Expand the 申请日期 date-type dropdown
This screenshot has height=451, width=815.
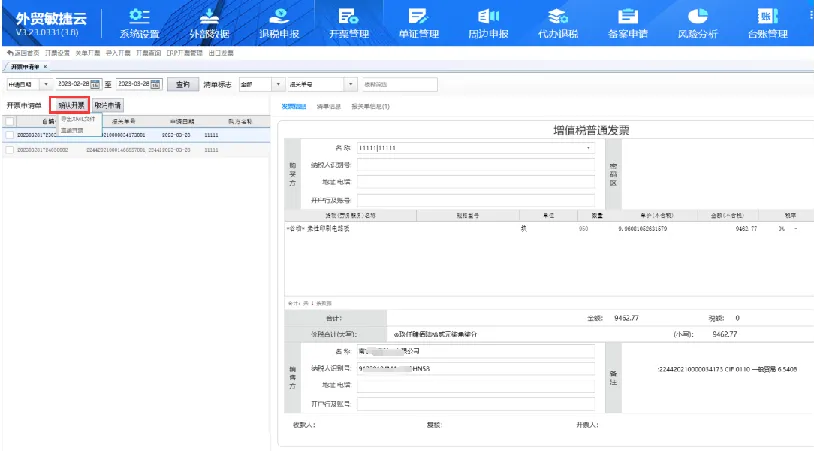pyautogui.click(x=46, y=84)
